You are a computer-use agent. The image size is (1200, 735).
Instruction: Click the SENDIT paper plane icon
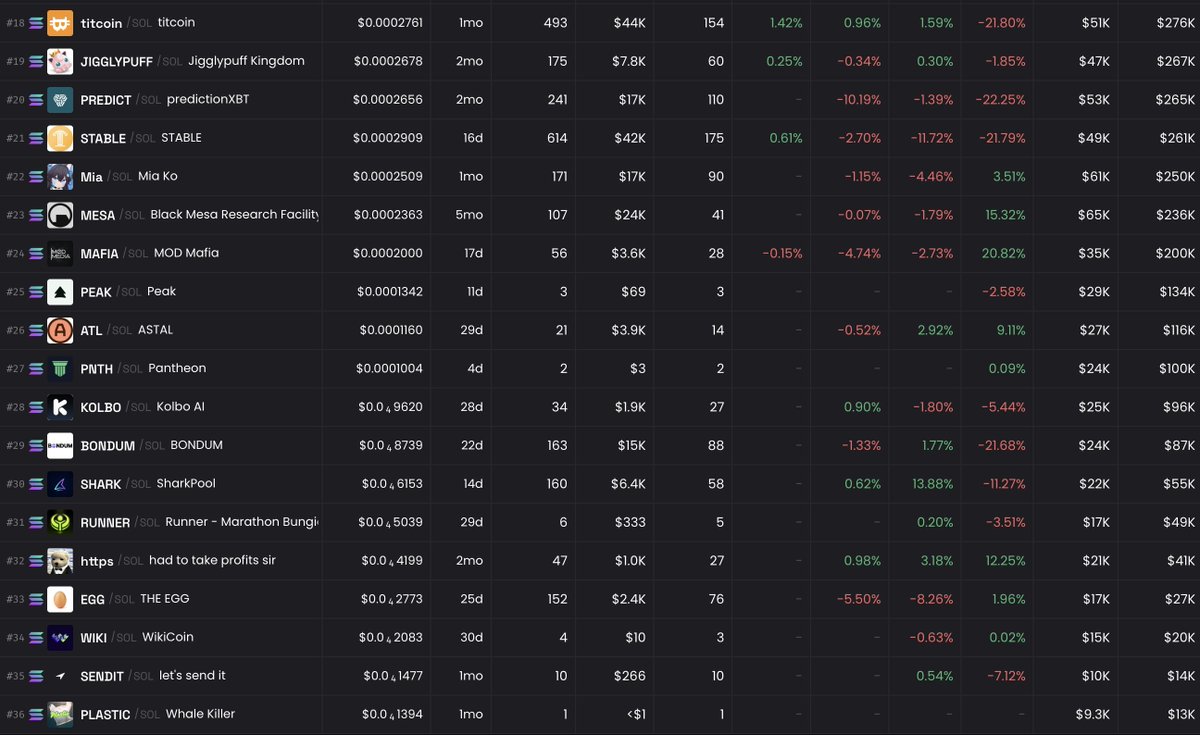[x=60, y=676]
